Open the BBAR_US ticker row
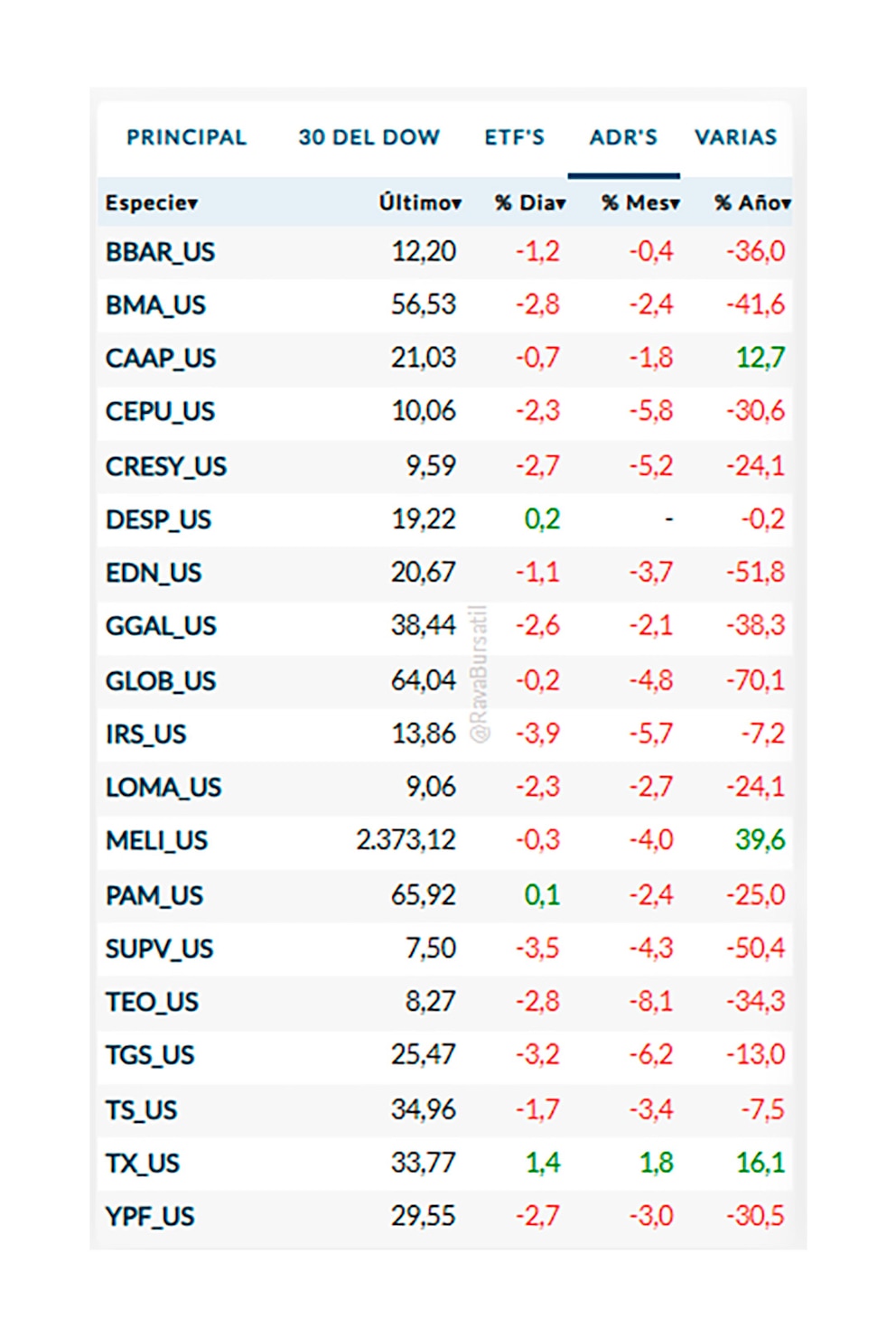 tap(160, 252)
